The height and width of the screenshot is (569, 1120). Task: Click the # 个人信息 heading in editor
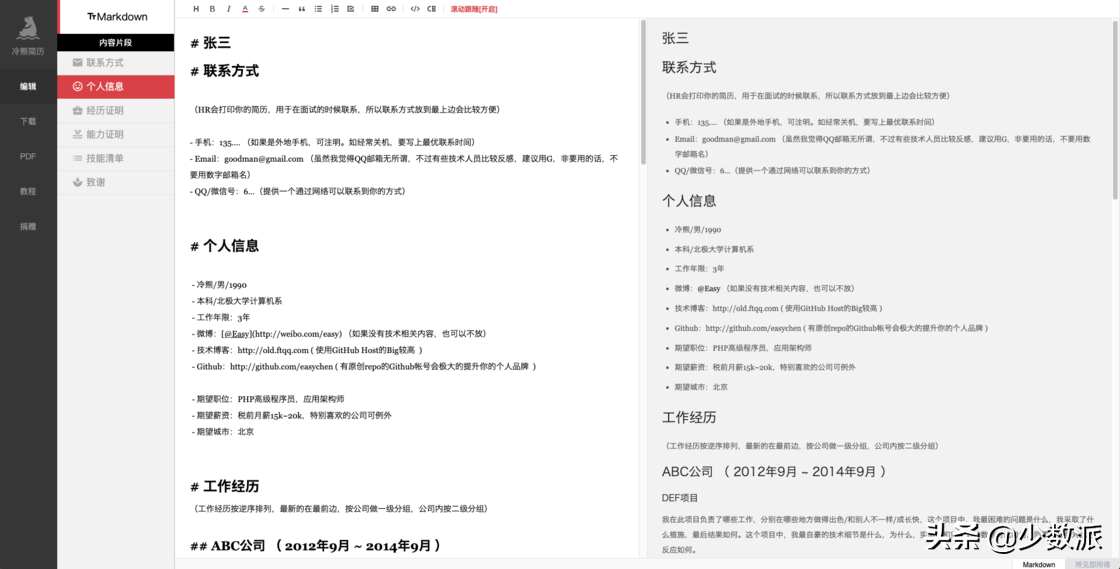tap(224, 246)
